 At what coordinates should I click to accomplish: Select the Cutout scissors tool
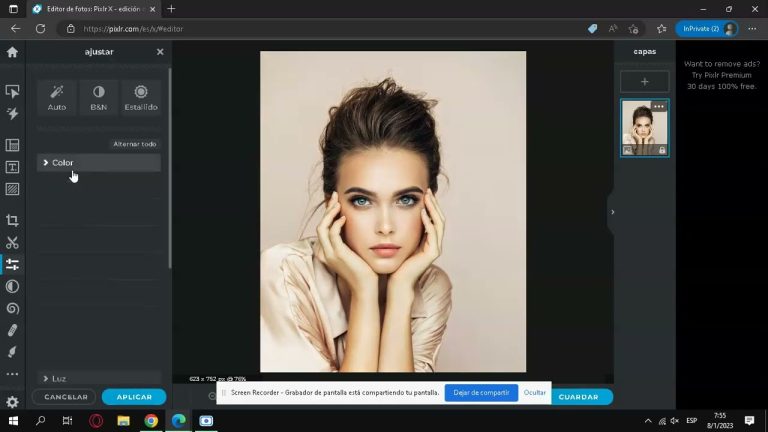12,242
